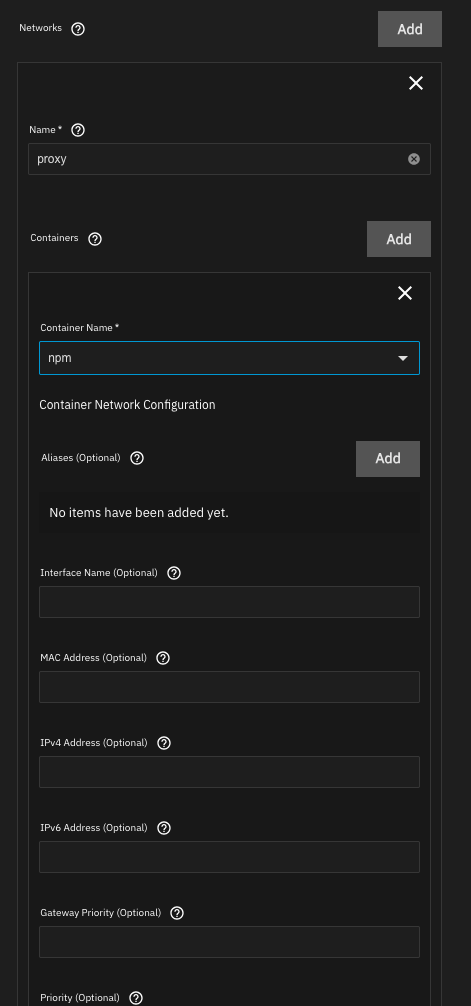This screenshot has height=1006, width=471.
Task: Show help for Containers section
Action: (x=95, y=239)
